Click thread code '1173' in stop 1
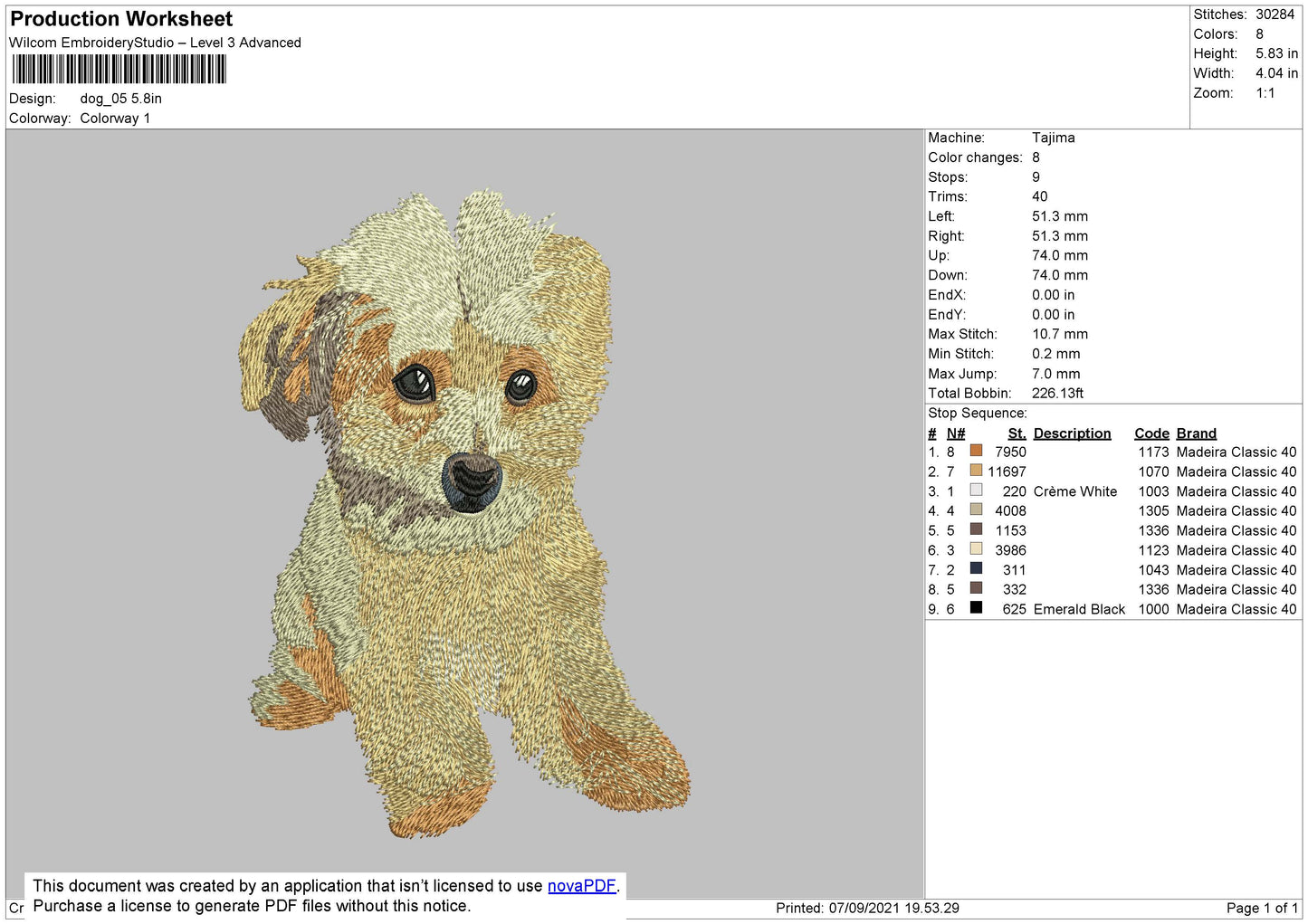 1153,452
